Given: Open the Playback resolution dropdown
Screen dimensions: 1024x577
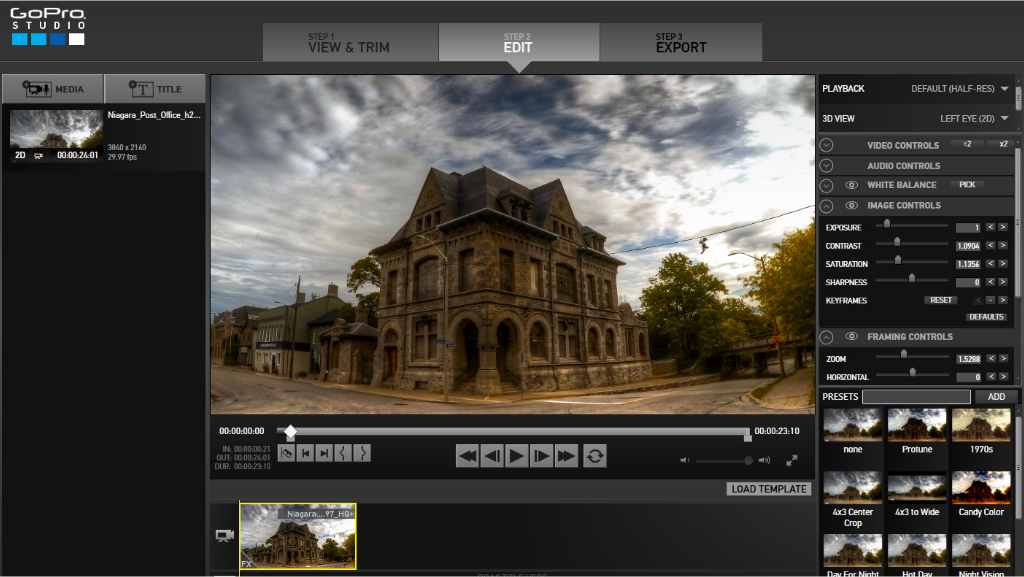Looking at the screenshot, I should [x=960, y=89].
